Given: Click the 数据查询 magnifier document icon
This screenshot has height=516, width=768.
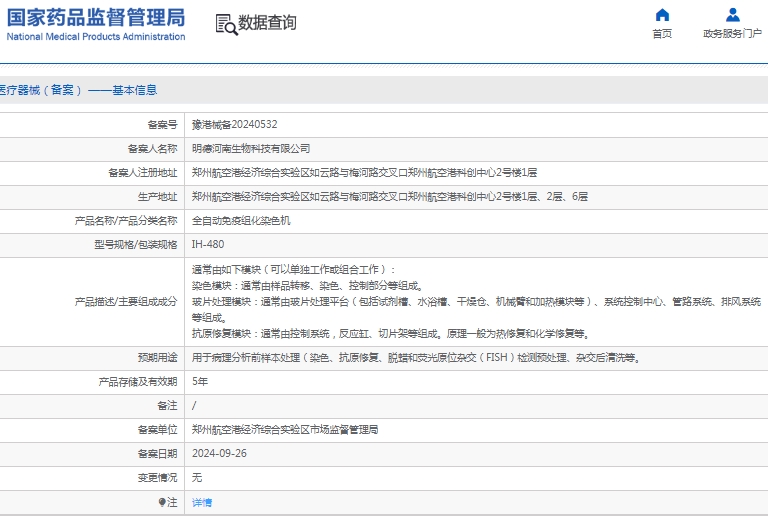Looking at the screenshot, I should [226, 24].
